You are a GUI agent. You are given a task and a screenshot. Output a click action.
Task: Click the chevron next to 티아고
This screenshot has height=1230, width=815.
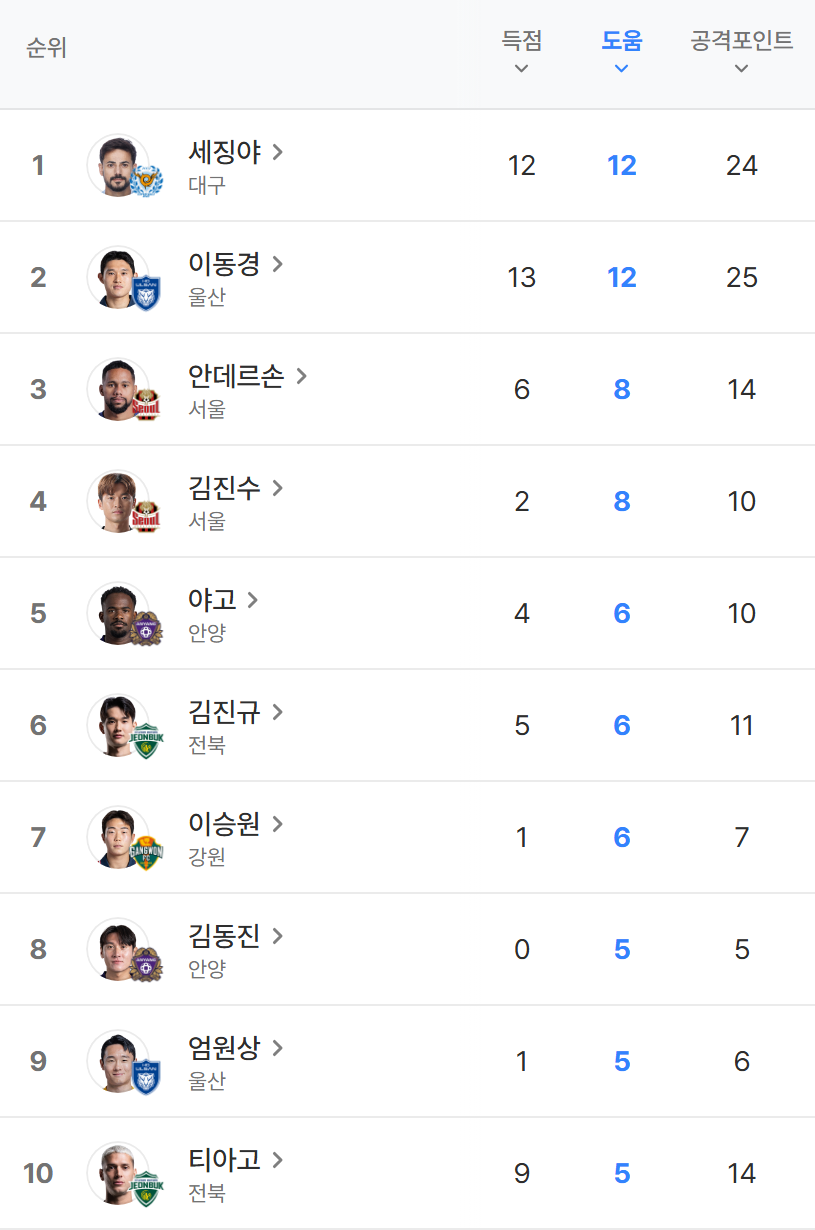point(278,1160)
